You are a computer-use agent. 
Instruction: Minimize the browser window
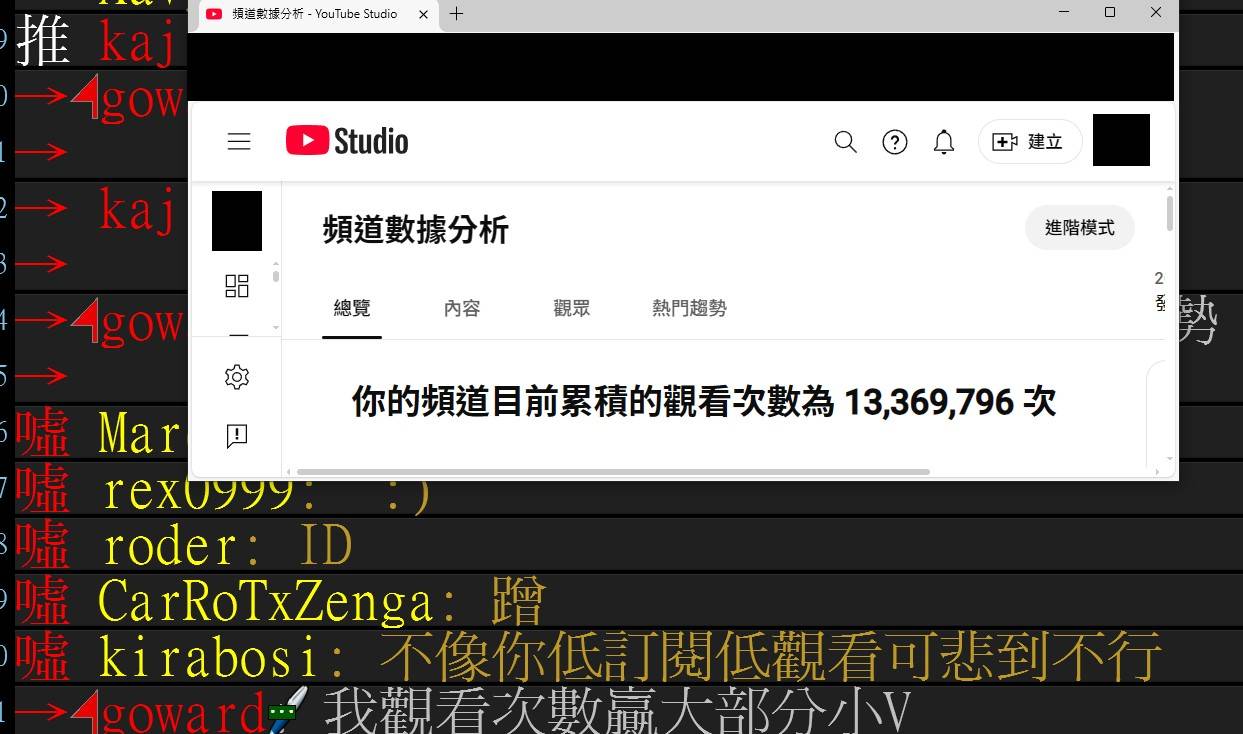tap(1064, 13)
